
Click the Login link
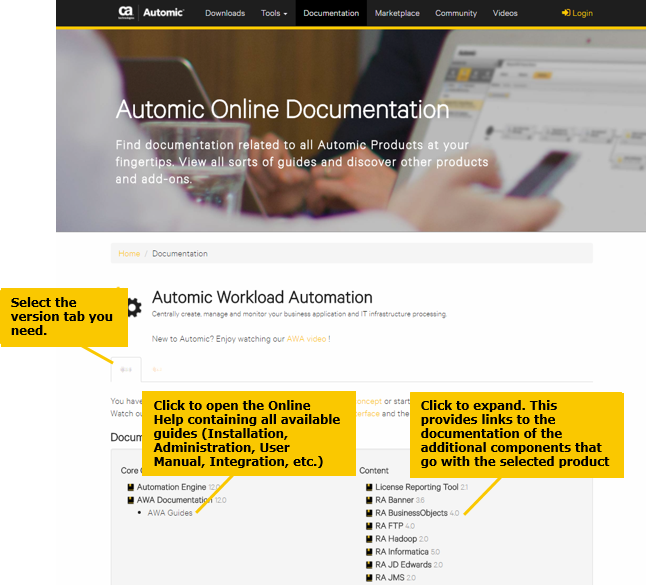point(577,13)
